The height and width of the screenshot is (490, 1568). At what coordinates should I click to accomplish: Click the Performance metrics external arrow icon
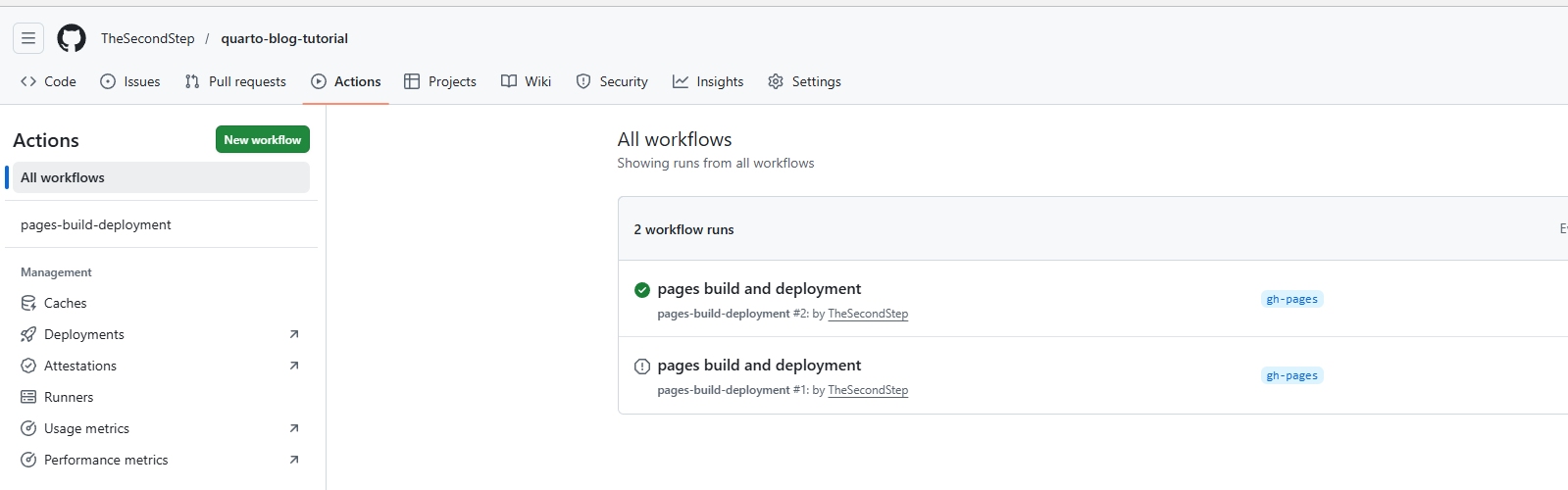294,460
